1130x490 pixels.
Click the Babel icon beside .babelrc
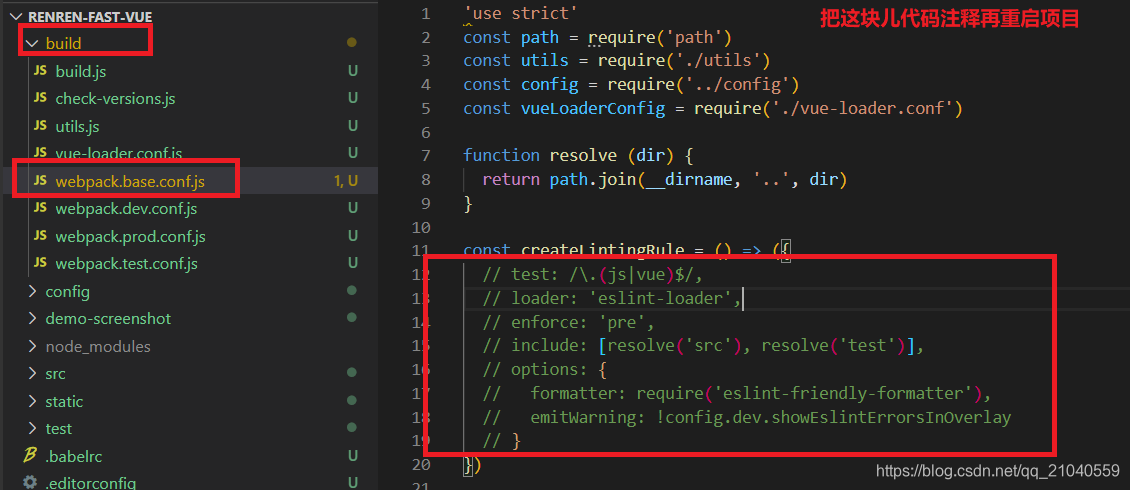click(30, 455)
